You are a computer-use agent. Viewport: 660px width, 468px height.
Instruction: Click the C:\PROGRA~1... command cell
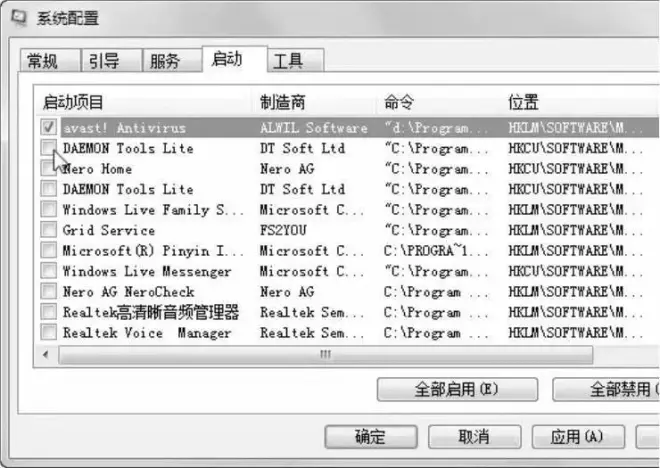(436, 251)
